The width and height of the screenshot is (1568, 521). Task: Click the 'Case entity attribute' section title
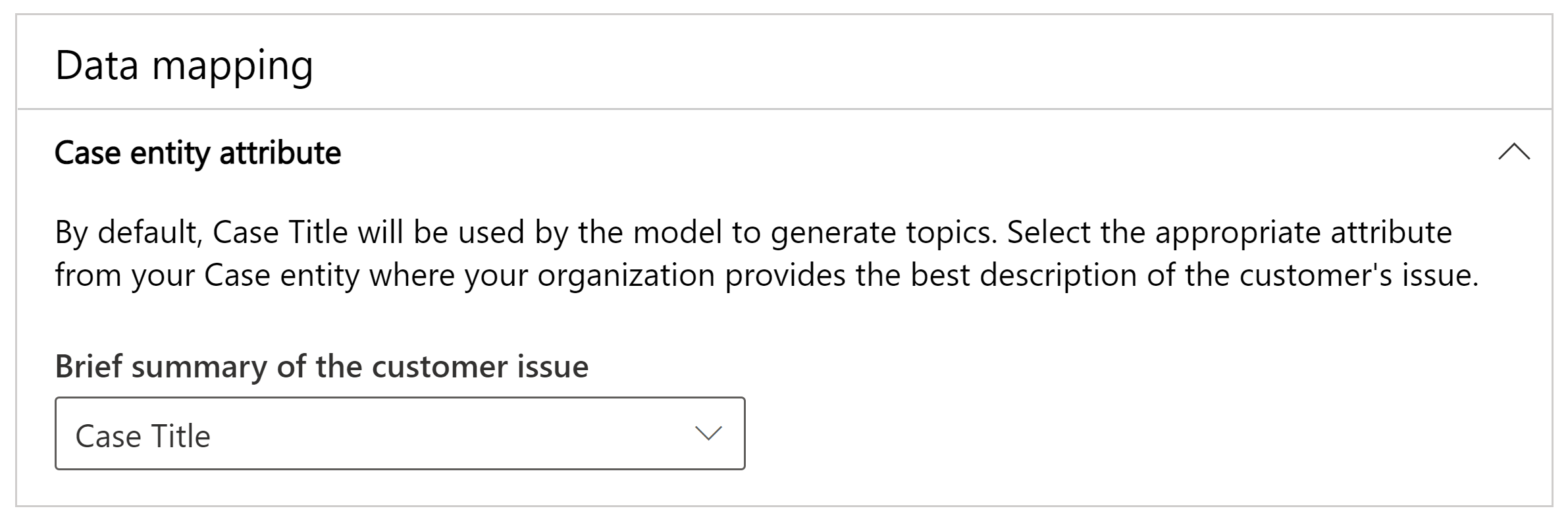[x=197, y=153]
